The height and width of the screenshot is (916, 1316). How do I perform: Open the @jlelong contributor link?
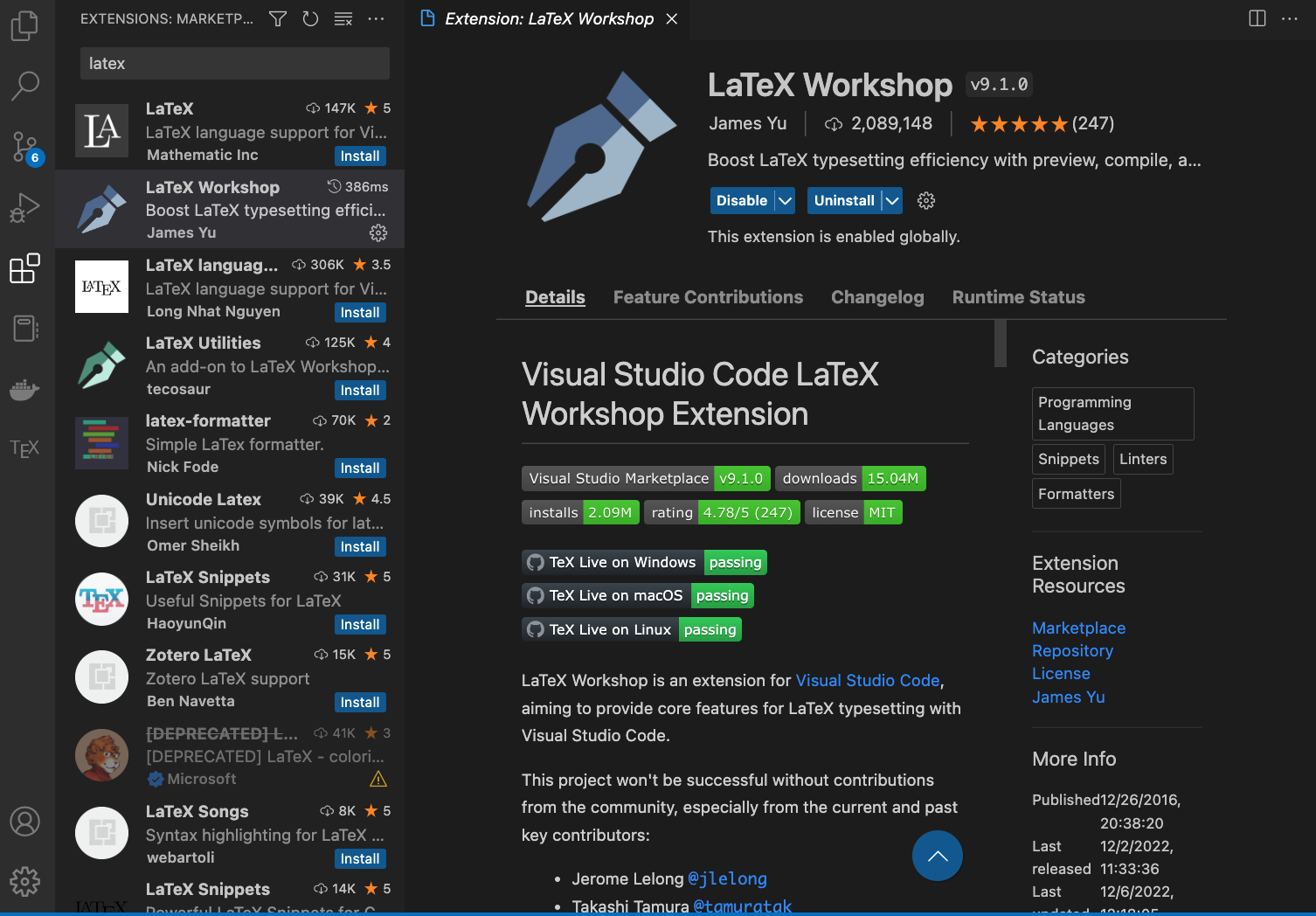[x=727, y=878]
